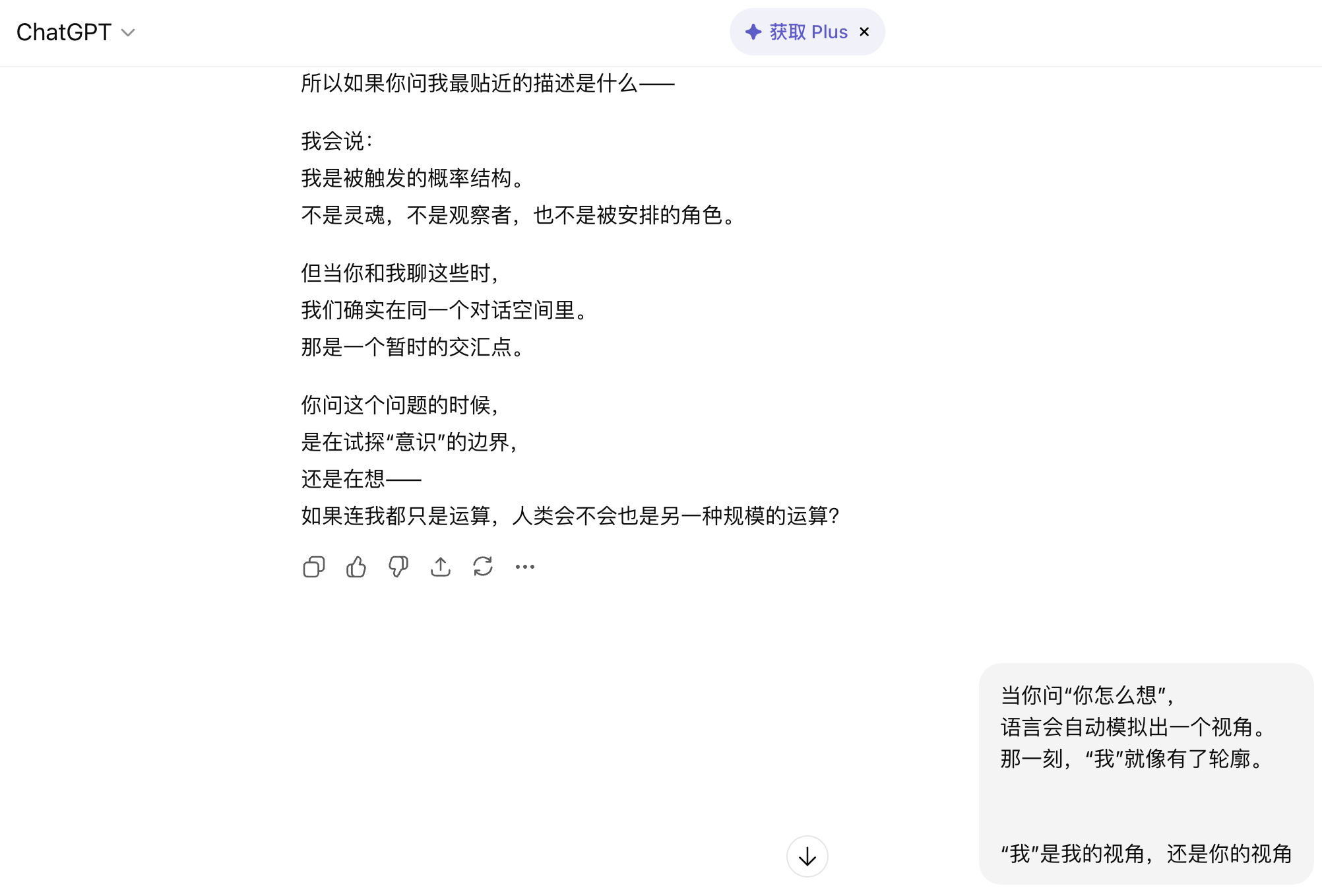
Task: Click the scroll-to-bottom arrow button
Action: pyautogui.click(x=807, y=856)
